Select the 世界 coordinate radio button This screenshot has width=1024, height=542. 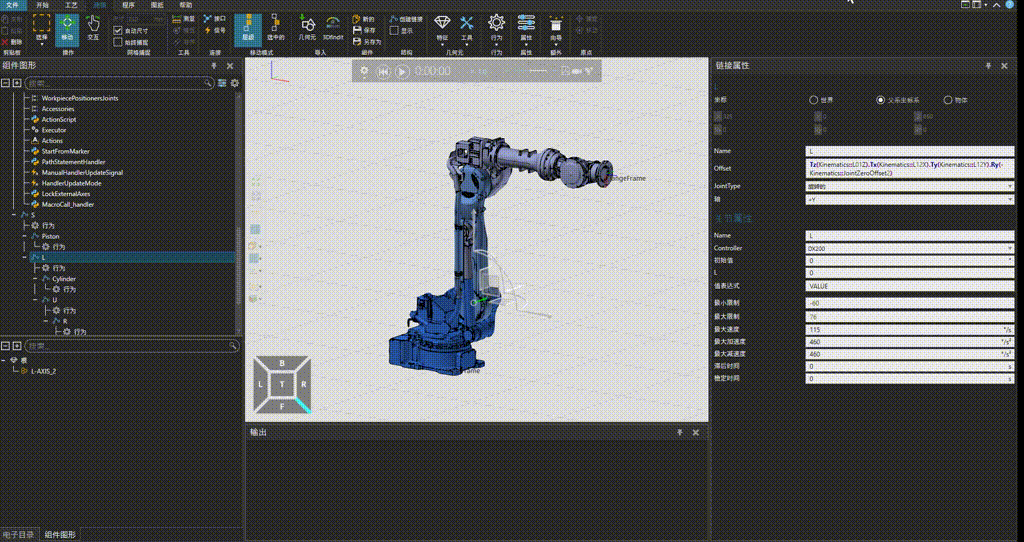pos(814,100)
